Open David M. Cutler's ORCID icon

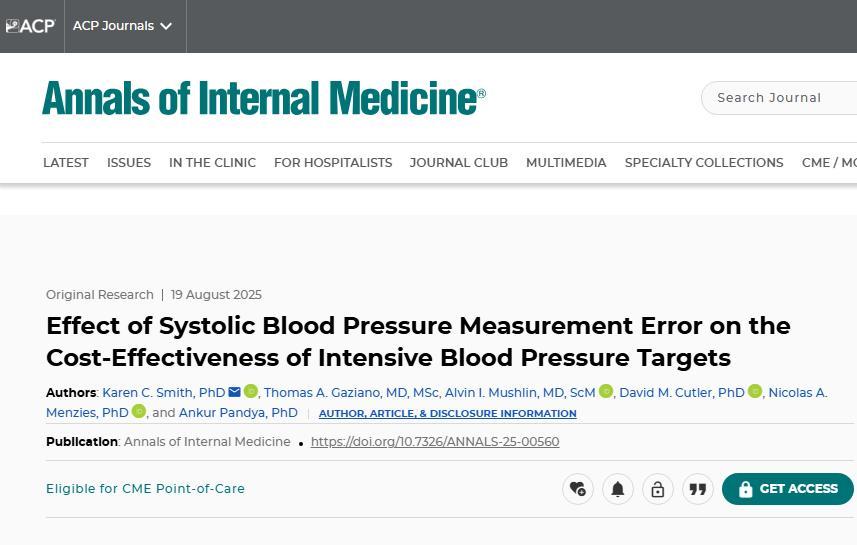[755, 392]
